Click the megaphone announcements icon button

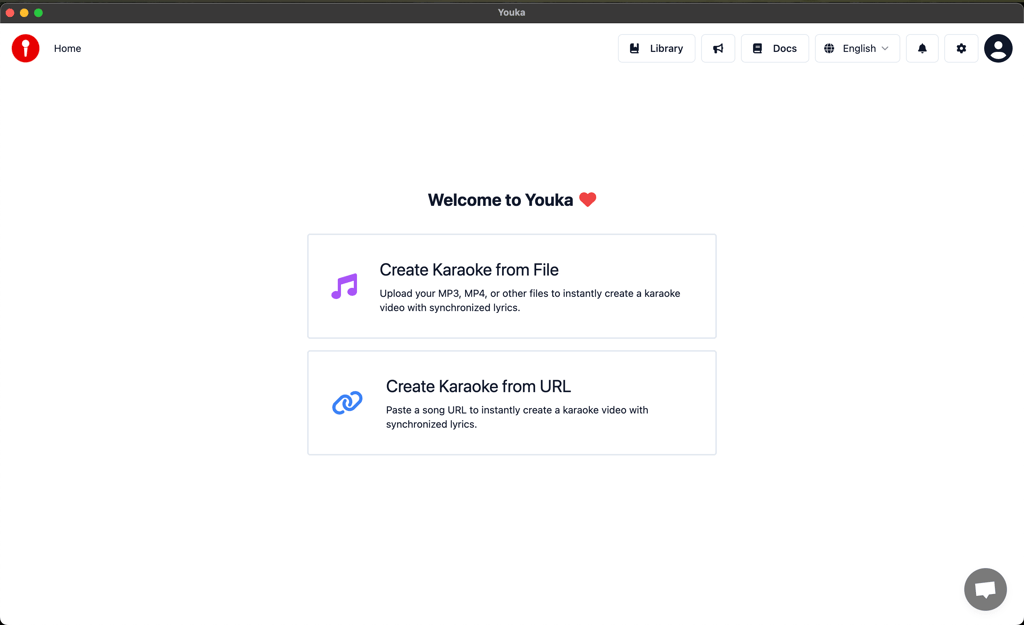[x=718, y=48]
